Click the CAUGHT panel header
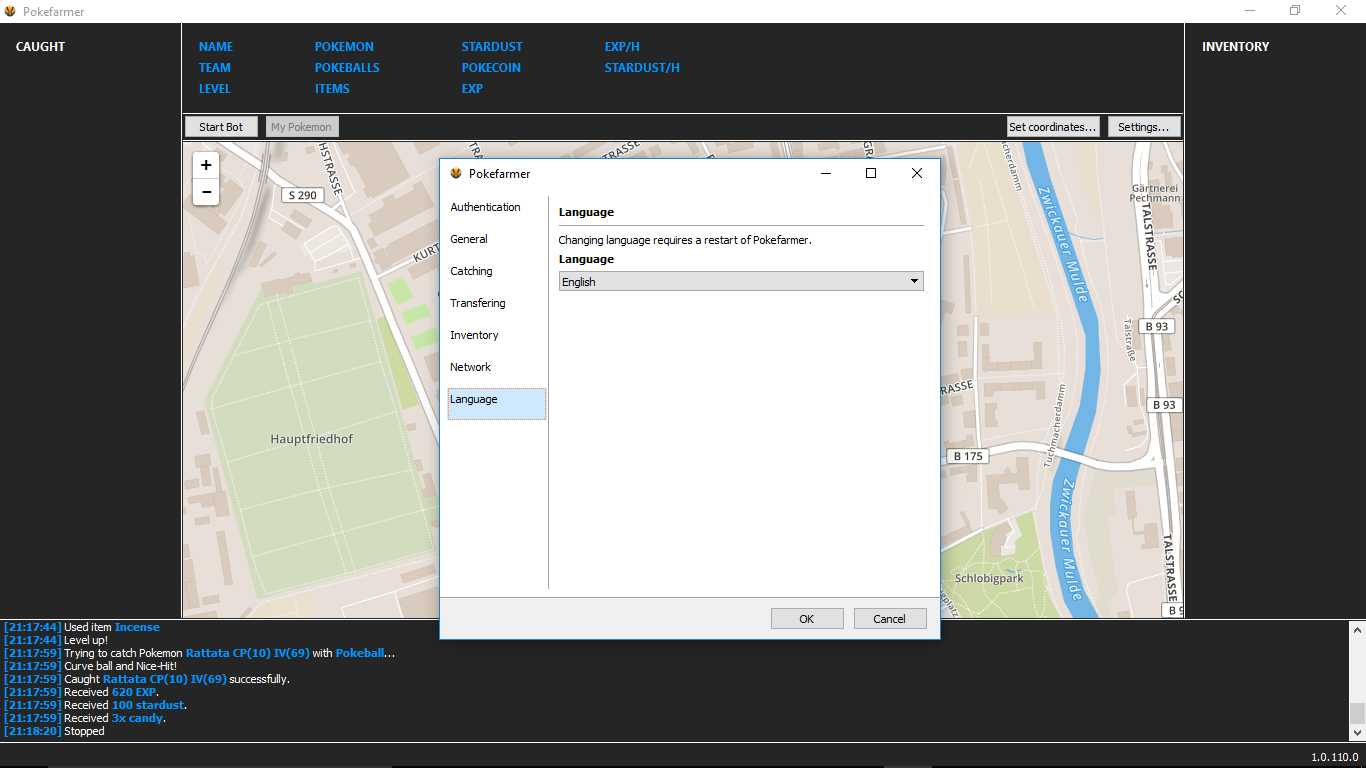Image resolution: width=1366 pixels, height=768 pixels. tap(40, 47)
